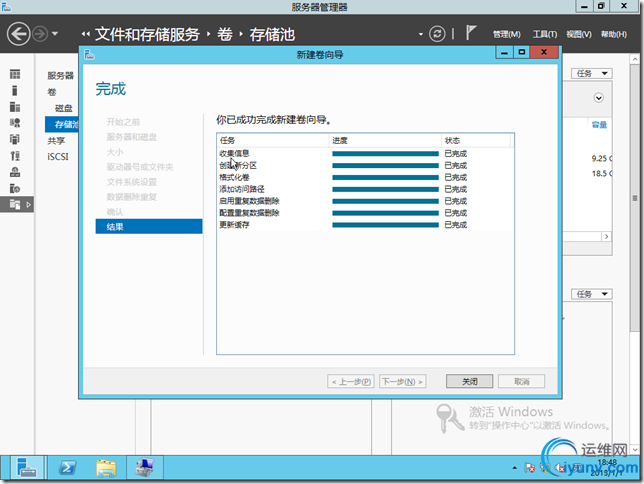Select the 启用重复数据删除 task row
This screenshot has width=644, height=484.
[365, 201]
